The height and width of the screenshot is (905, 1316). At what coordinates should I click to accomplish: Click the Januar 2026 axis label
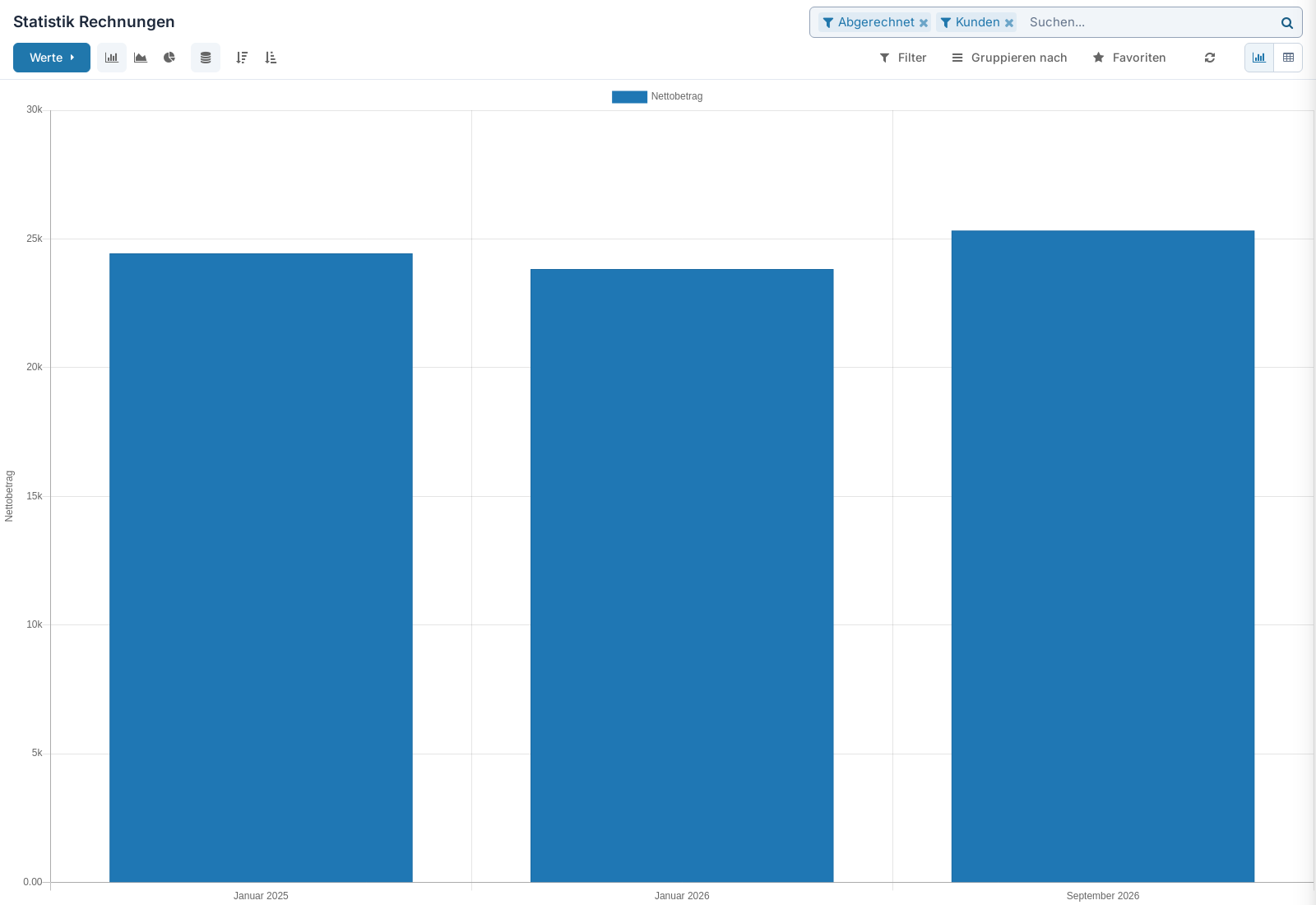[682, 896]
